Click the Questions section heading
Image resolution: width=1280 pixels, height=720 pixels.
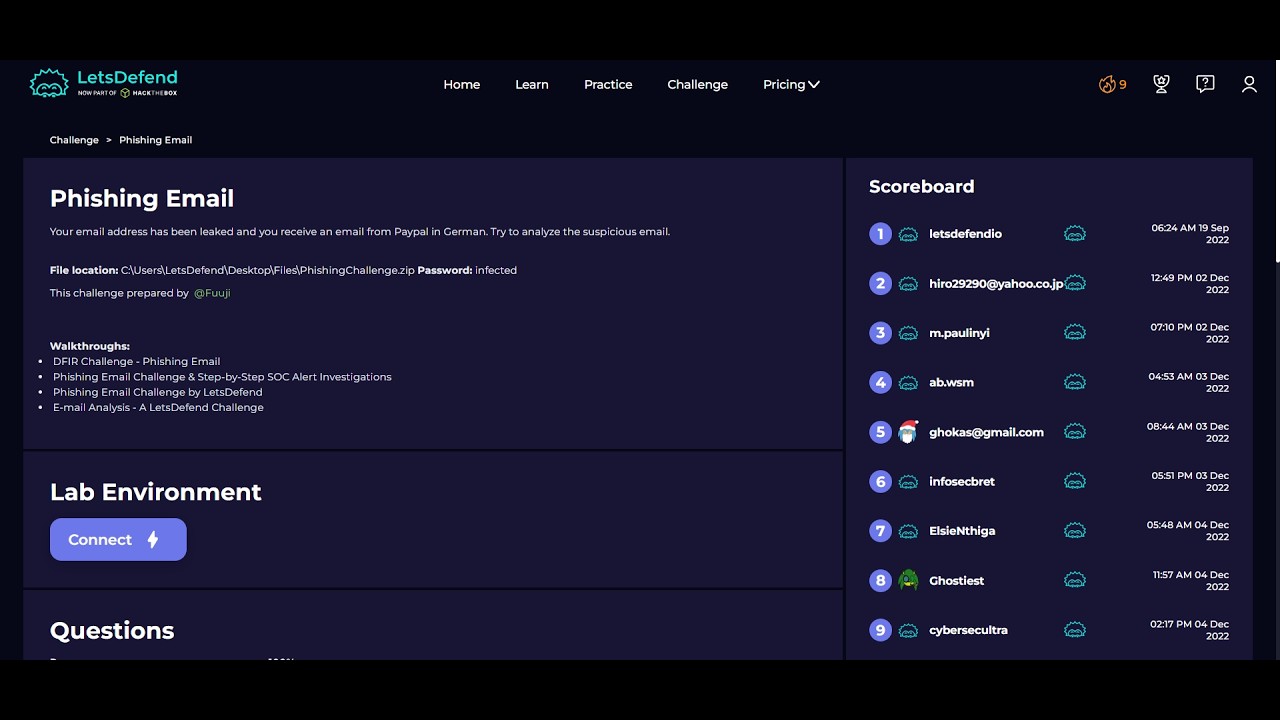(x=112, y=630)
